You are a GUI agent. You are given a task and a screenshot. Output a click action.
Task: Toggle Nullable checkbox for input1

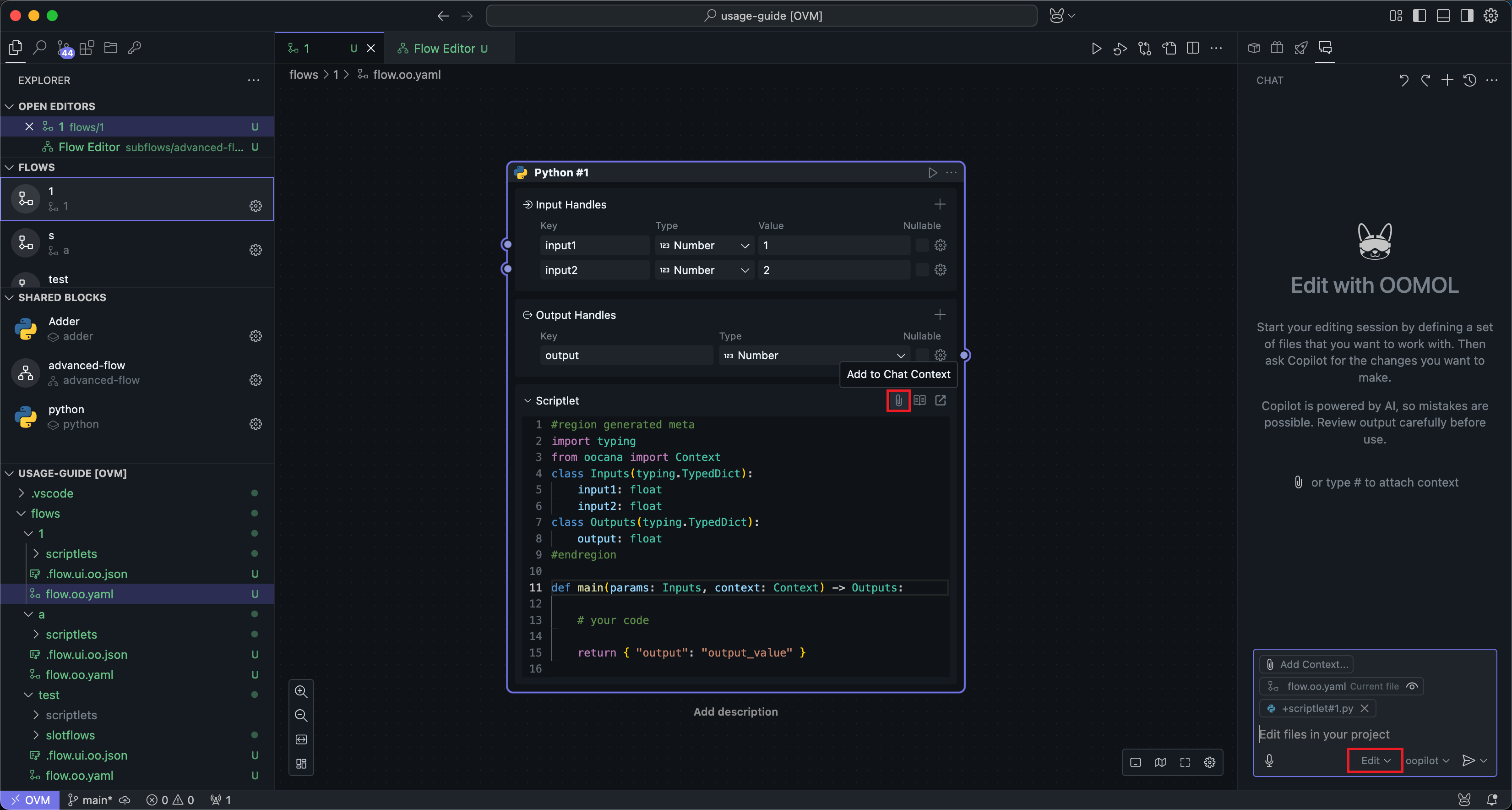click(x=922, y=246)
